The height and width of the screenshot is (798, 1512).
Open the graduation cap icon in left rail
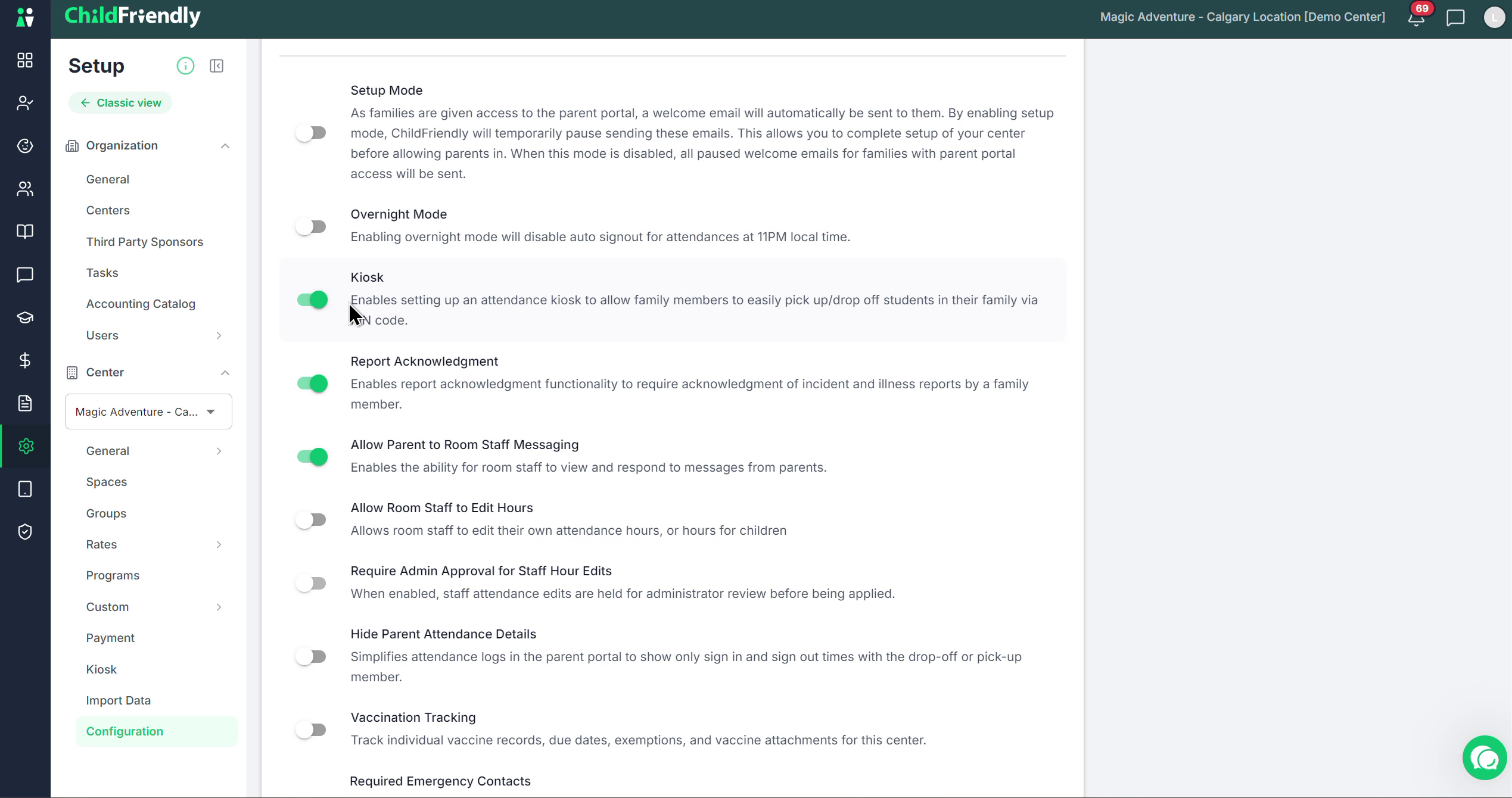click(25, 317)
